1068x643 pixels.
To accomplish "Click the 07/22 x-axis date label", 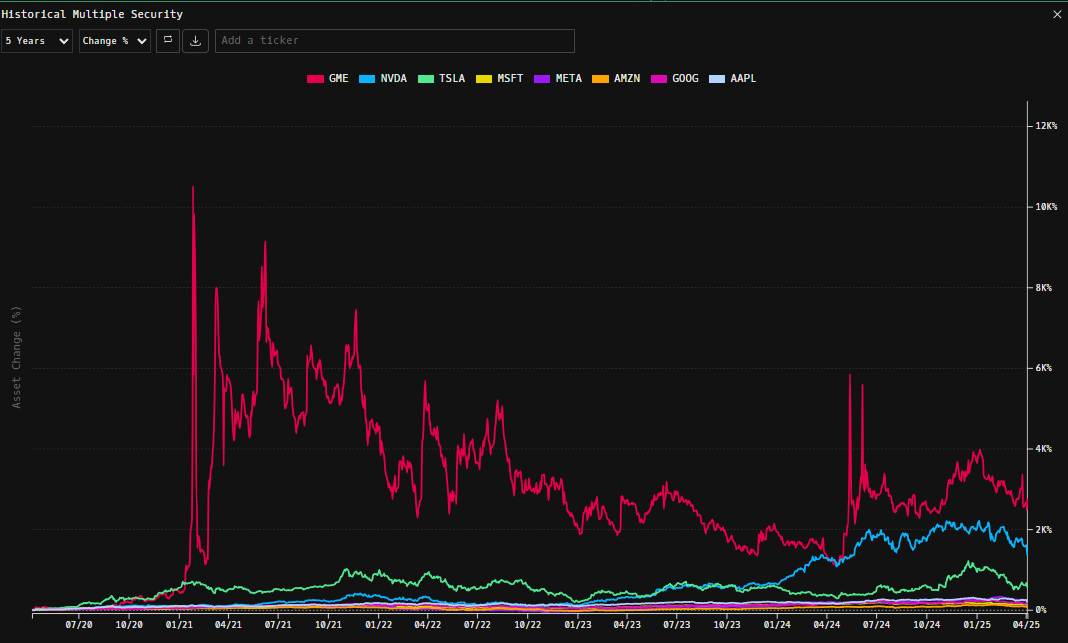I will click(x=477, y=625).
